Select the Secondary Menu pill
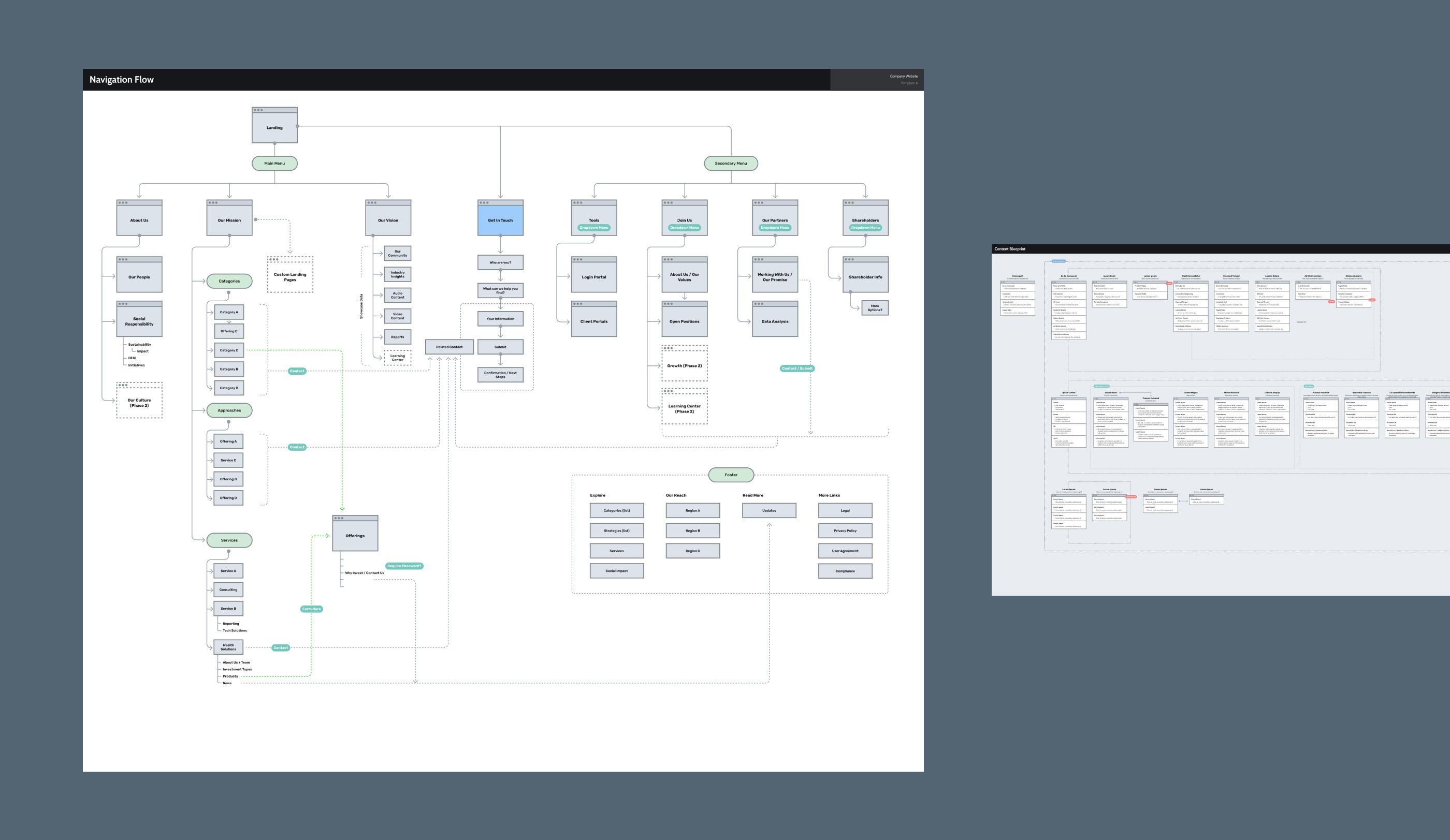1450x840 pixels. (x=731, y=163)
